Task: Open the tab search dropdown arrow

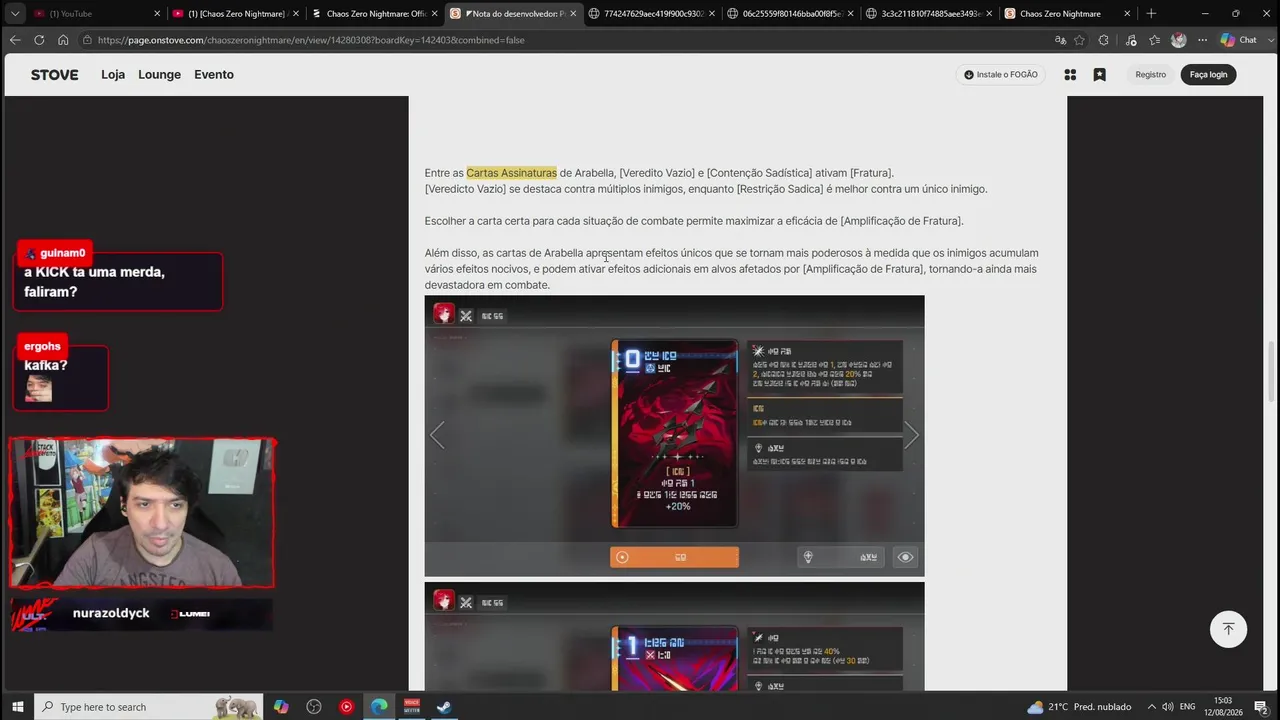Action: tap(15, 14)
